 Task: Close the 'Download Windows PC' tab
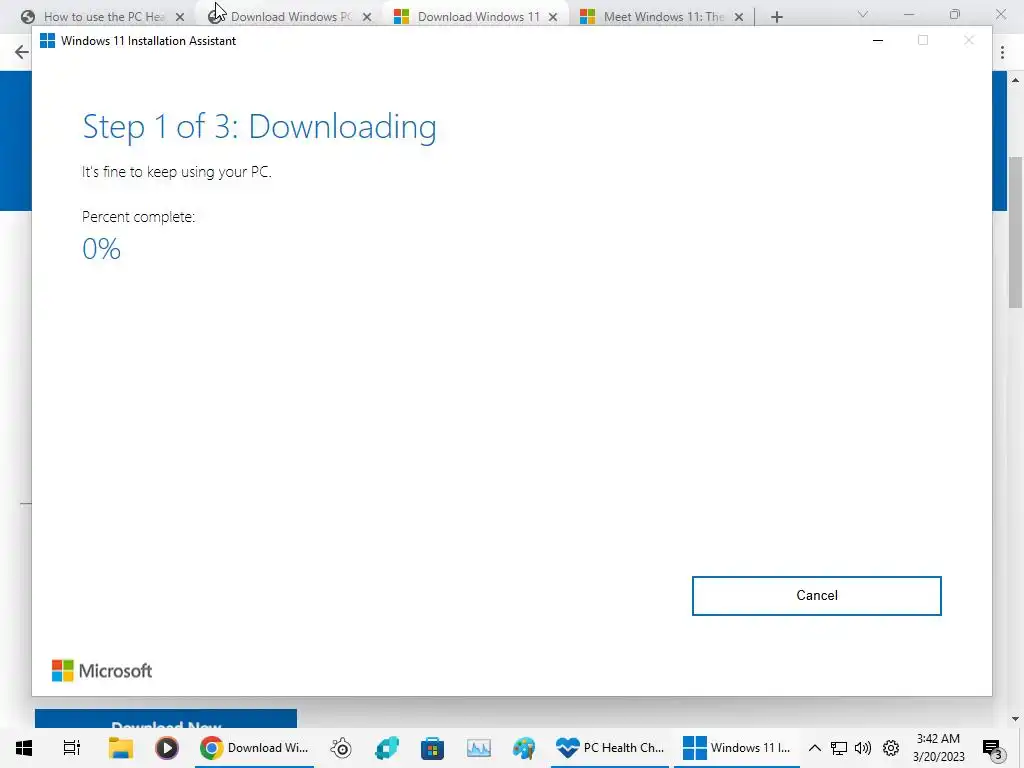pyautogui.click(x=367, y=17)
